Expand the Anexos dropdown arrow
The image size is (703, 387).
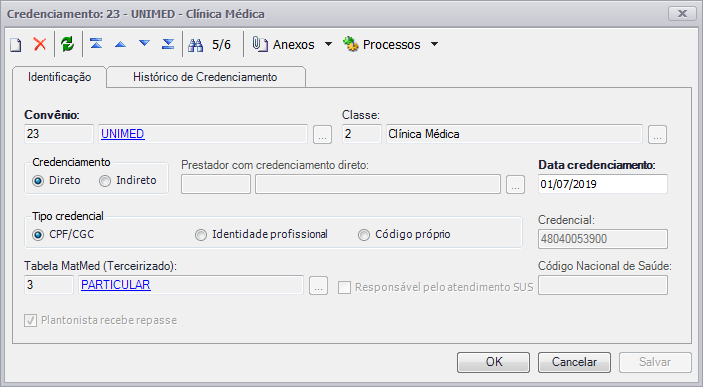click(x=328, y=44)
